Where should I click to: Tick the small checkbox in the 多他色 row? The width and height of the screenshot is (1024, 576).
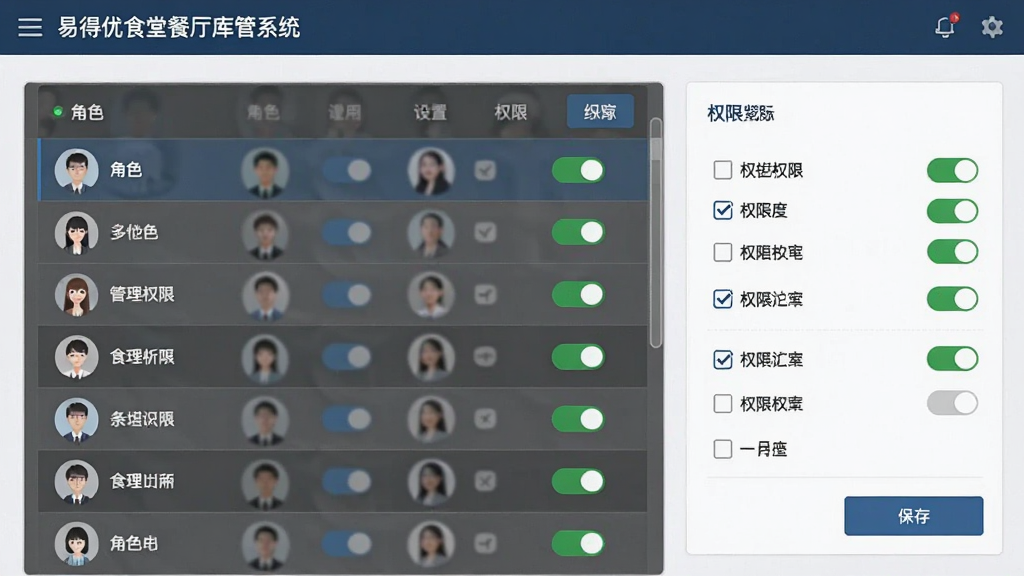point(485,232)
